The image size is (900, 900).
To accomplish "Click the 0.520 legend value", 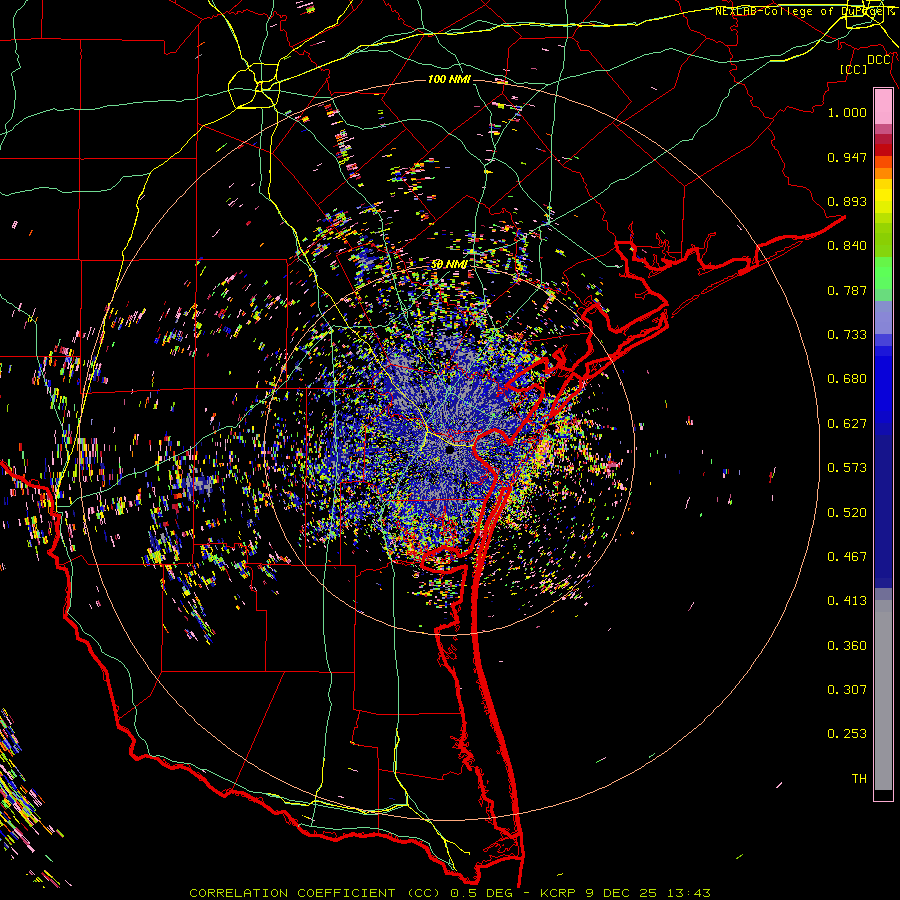I will click(x=847, y=513).
